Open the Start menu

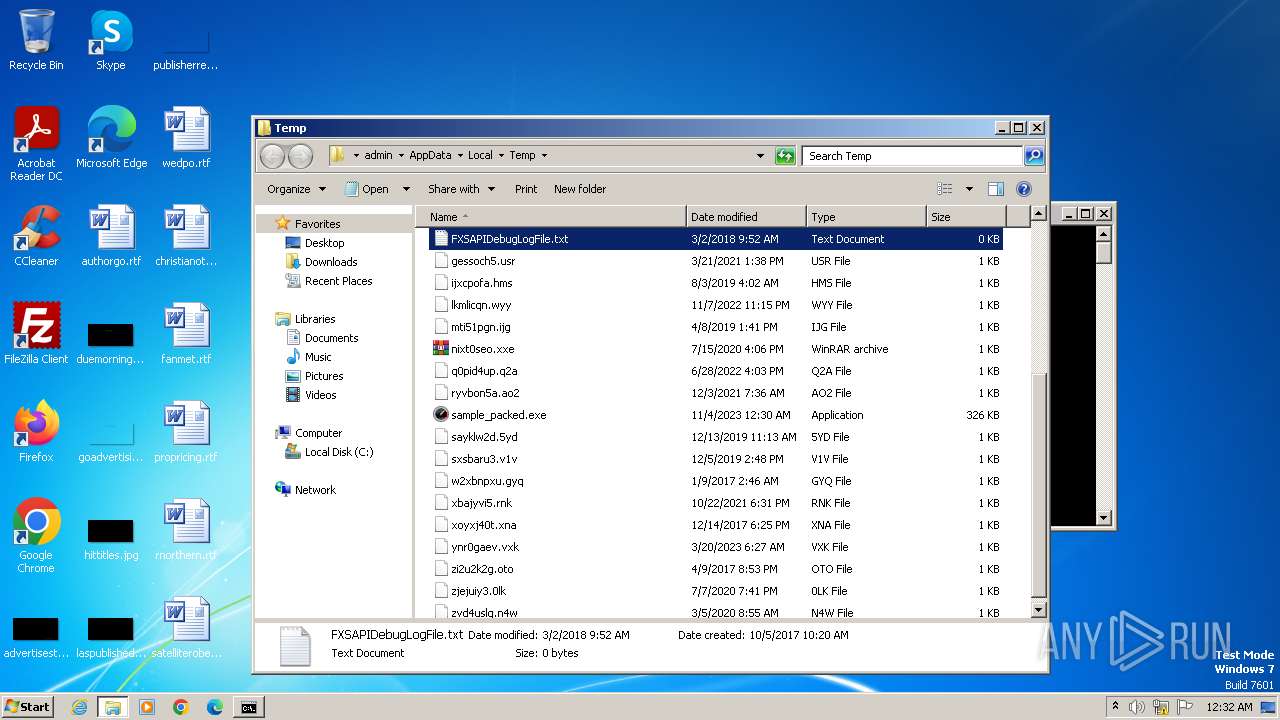tap(28, 707)
